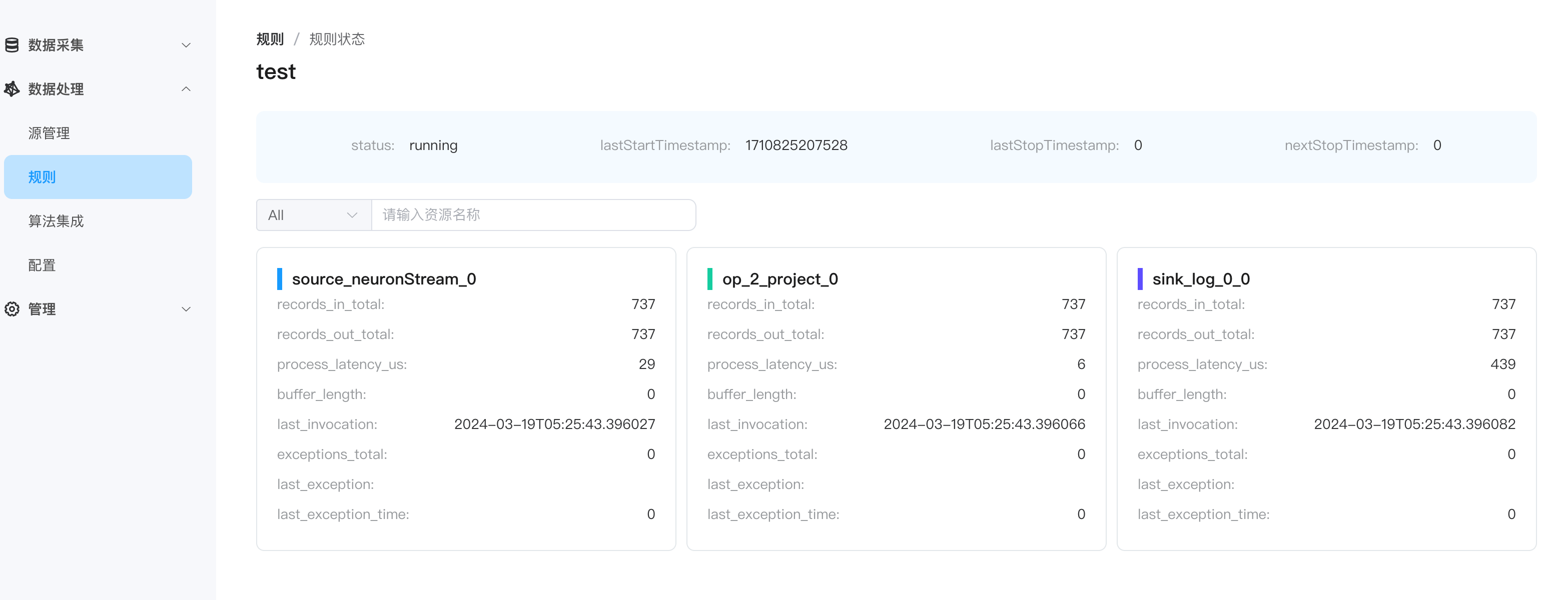
Task: Collapse the 数据处理 menu chevron
Action: (186, 89)
